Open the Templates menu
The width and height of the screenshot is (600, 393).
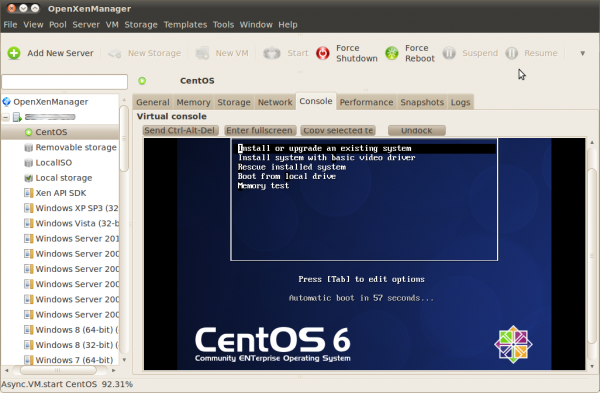pos(185,25)
